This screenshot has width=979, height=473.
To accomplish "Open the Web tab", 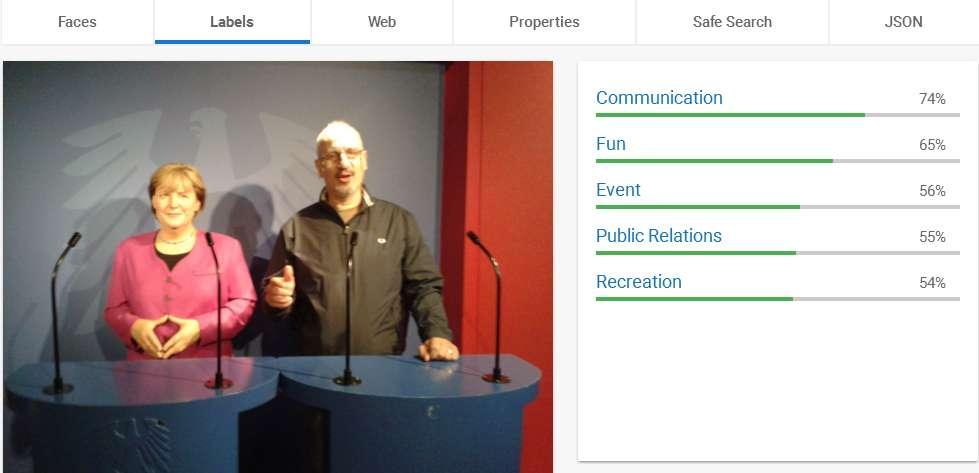I will [x=381, y=22].
